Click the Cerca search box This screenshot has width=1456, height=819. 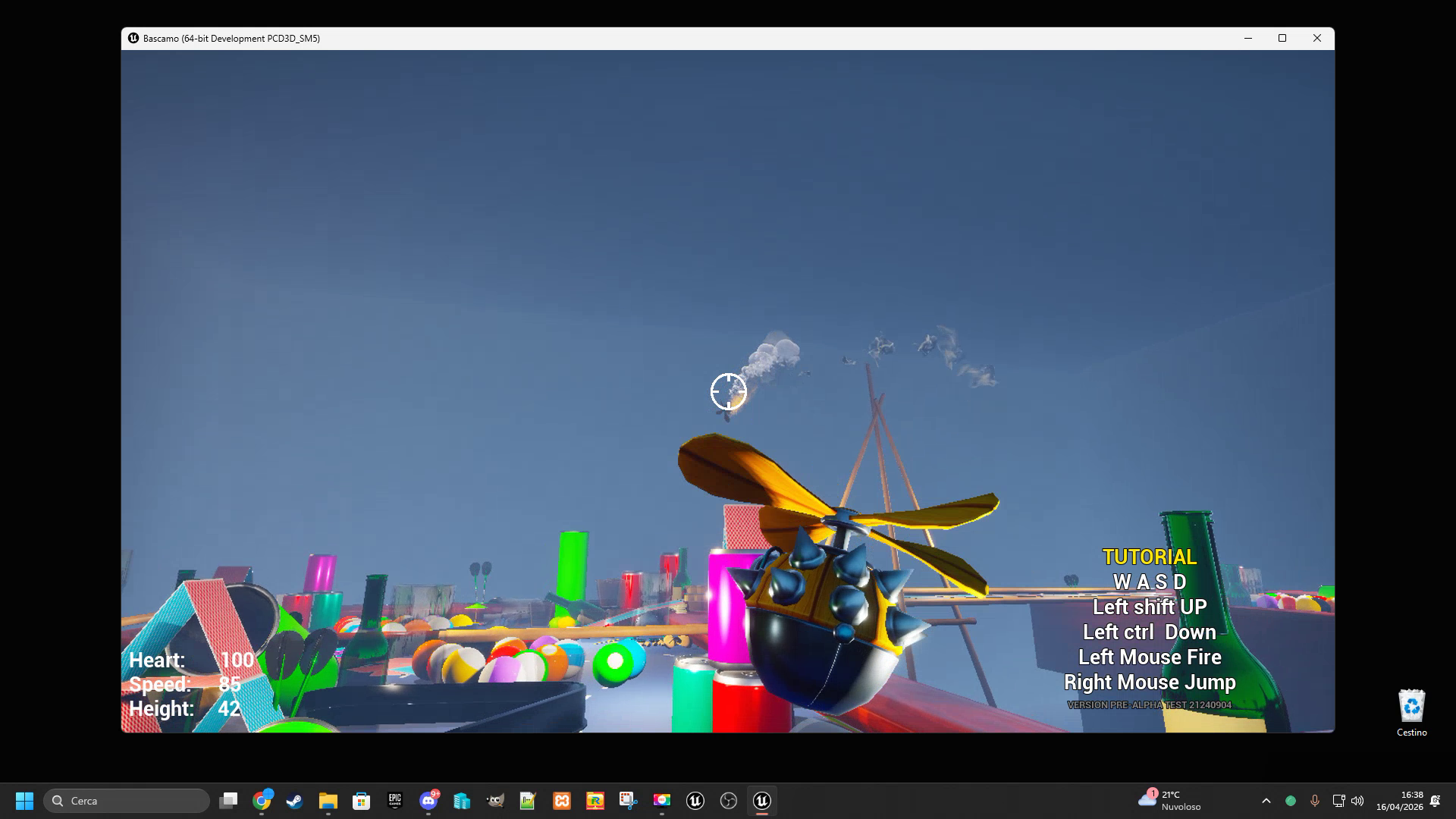[x=127, y=801]
